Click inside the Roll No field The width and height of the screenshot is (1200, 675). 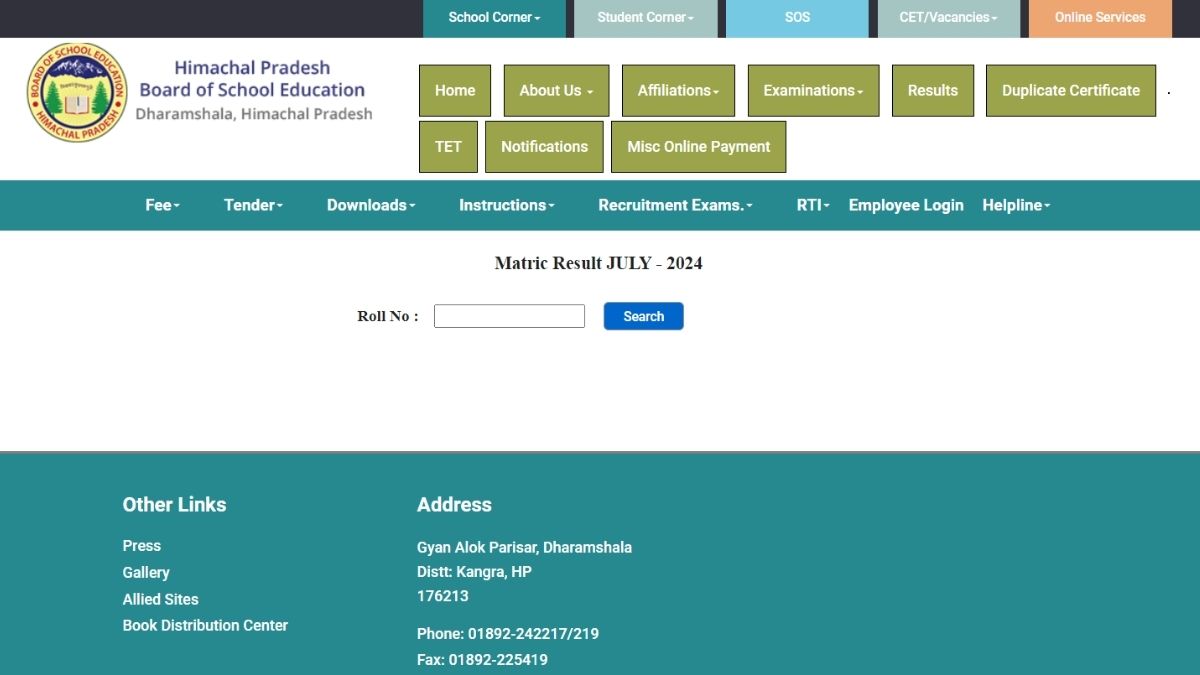[x=509, y=315]
